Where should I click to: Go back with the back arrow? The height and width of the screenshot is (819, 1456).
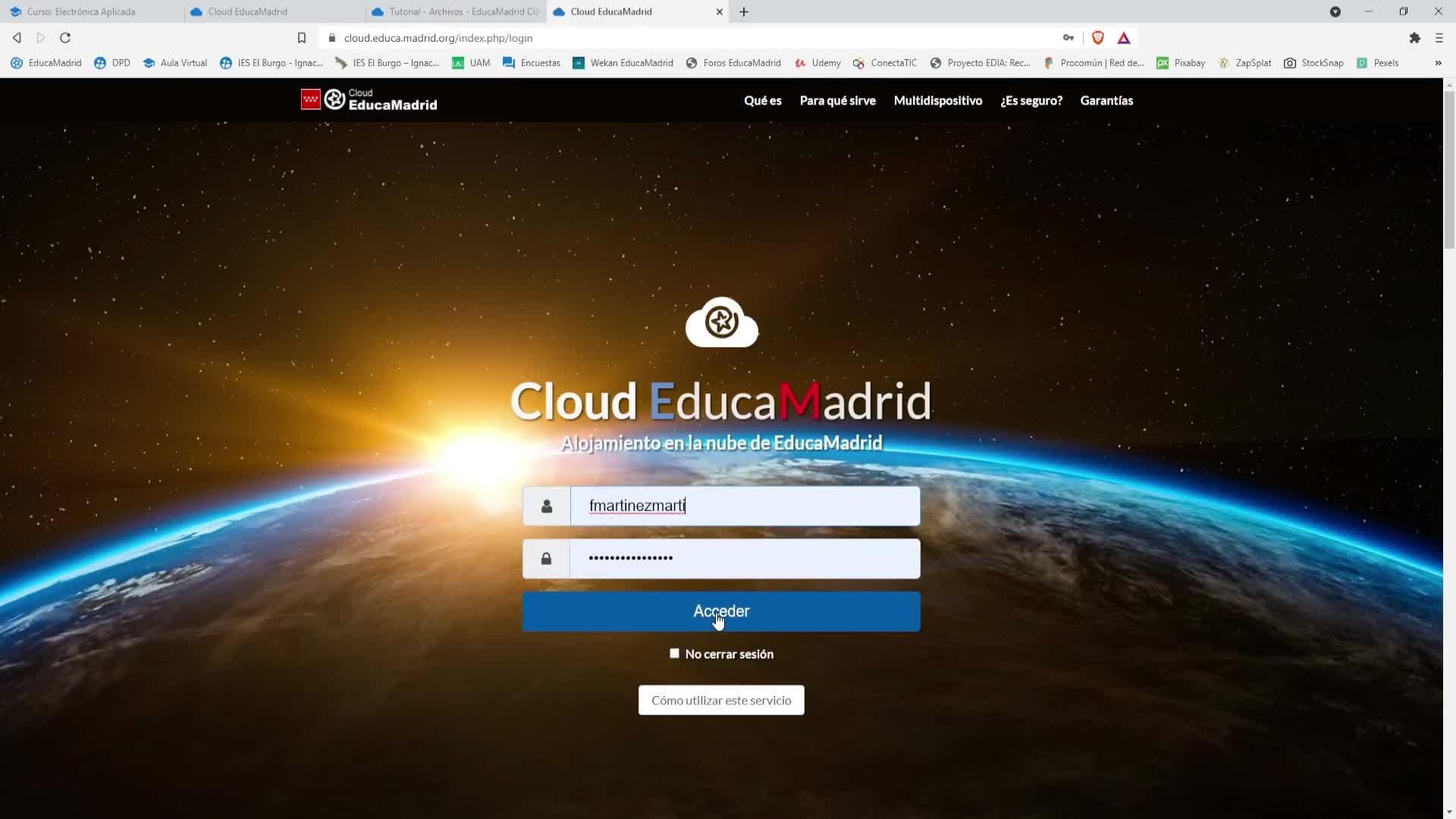click(x=17, y=38)
